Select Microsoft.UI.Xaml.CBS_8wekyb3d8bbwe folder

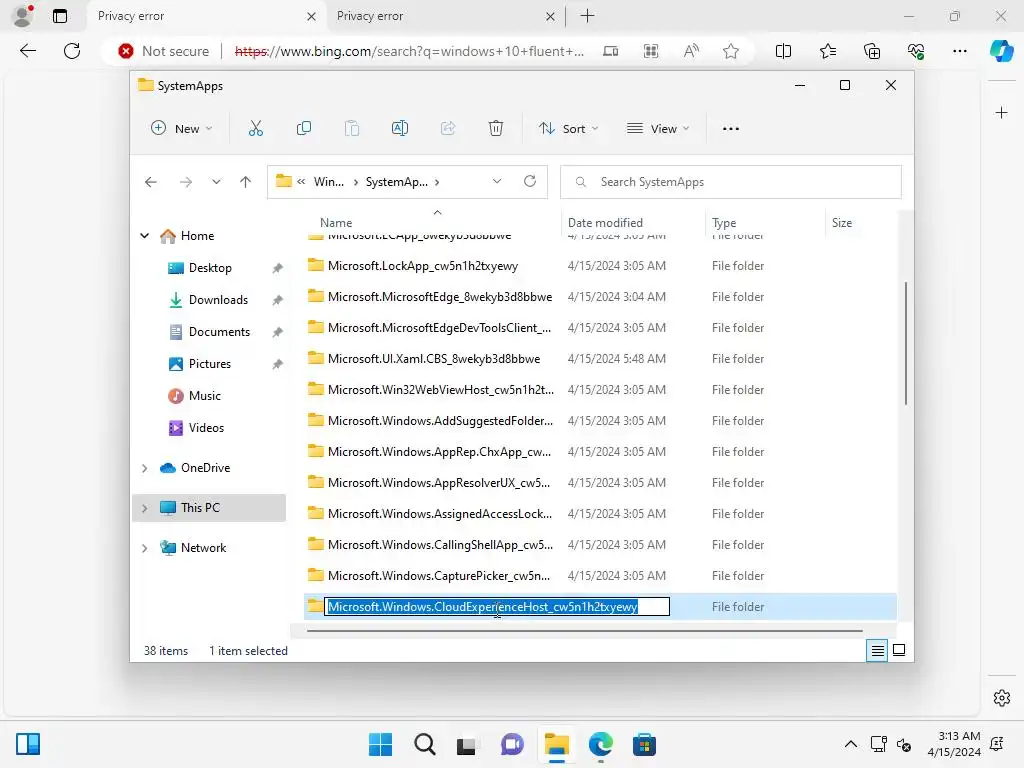click(x=434, y=359)
